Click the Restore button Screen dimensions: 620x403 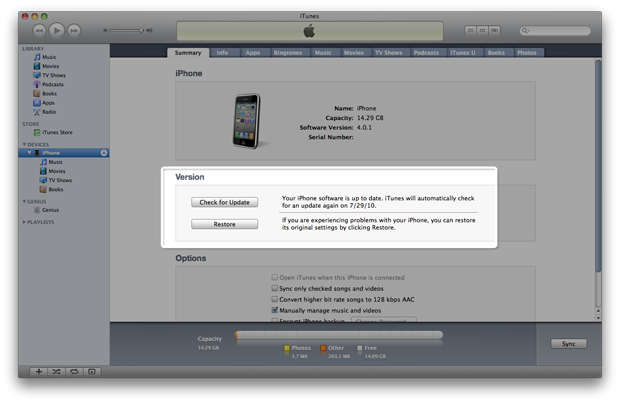tap(225, 224)
